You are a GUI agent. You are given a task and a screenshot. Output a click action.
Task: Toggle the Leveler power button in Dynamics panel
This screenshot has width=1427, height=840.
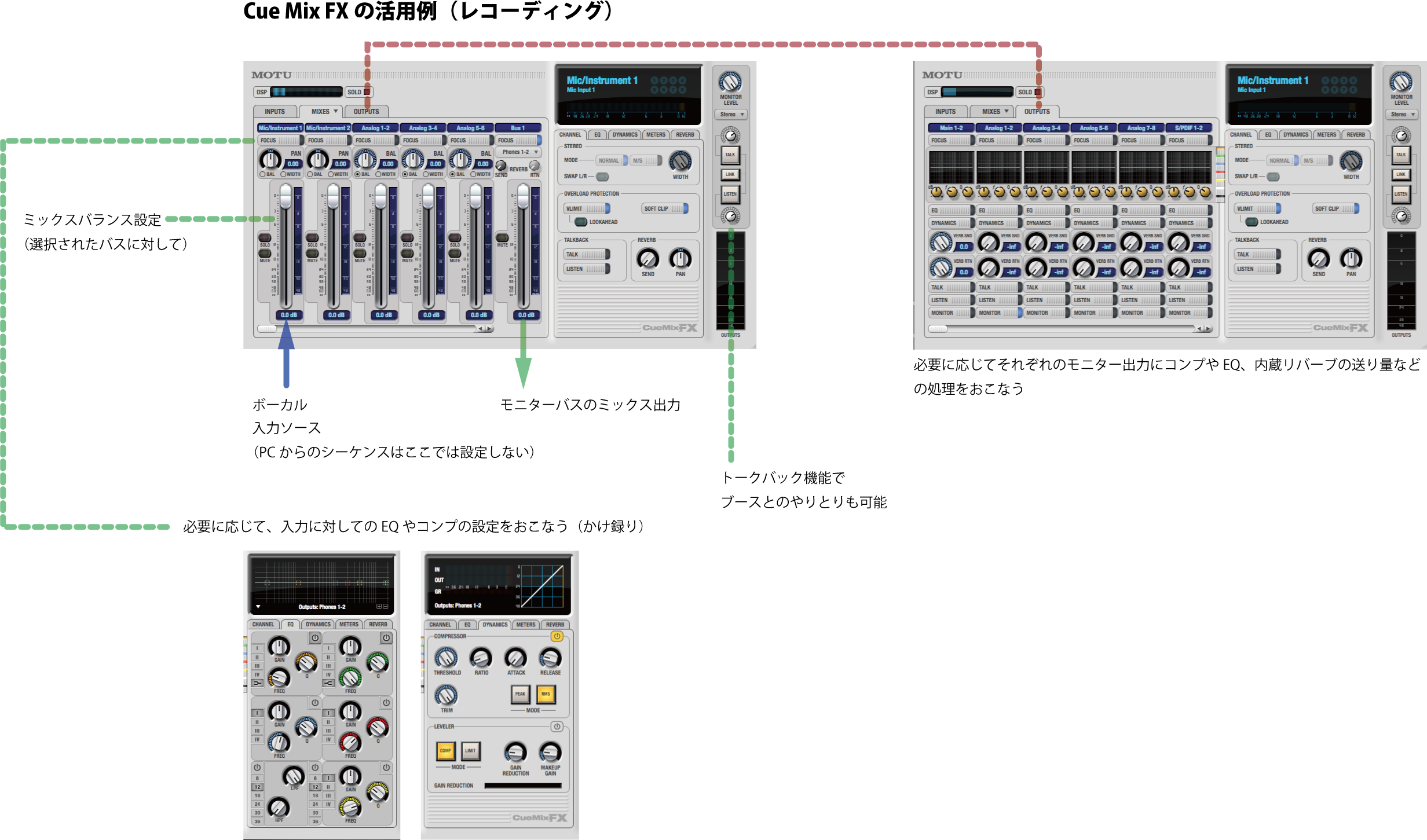point(557,726)
